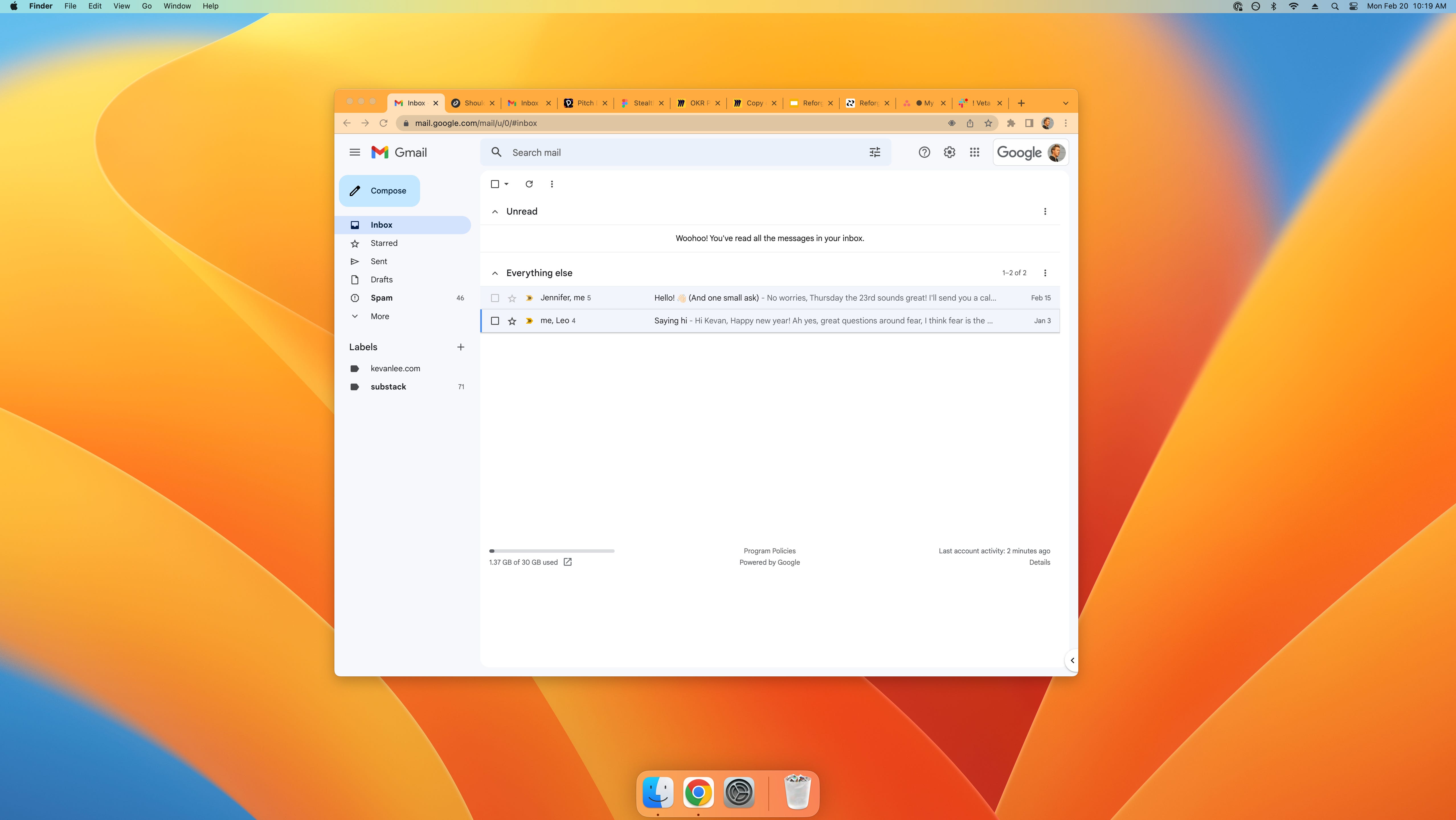This screenshot has height=820, width=1456.
Task: Click Chrome back arrow
Action: coord(347,123)
